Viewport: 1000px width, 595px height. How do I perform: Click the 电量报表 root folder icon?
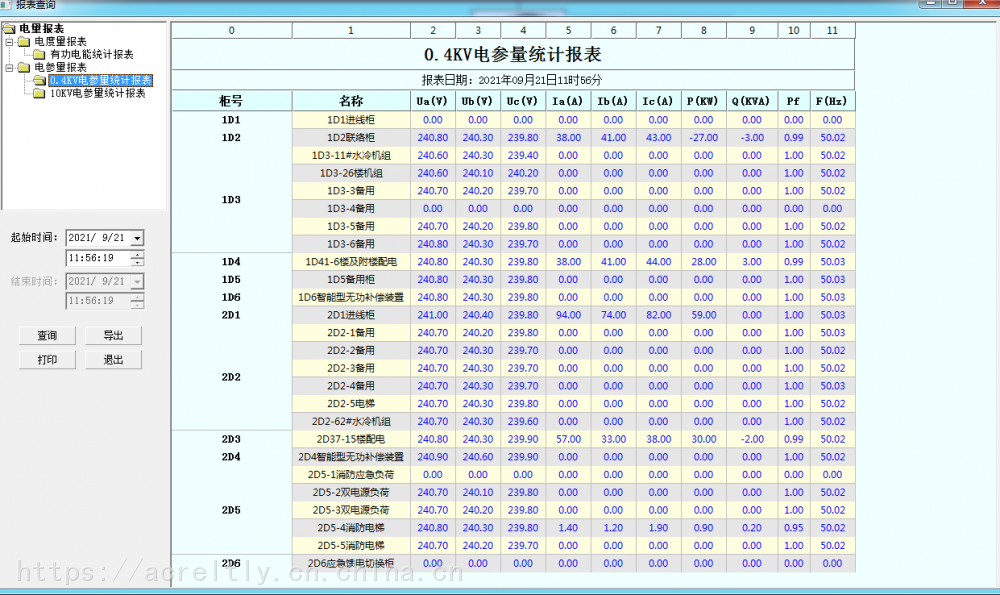point(9,29)
